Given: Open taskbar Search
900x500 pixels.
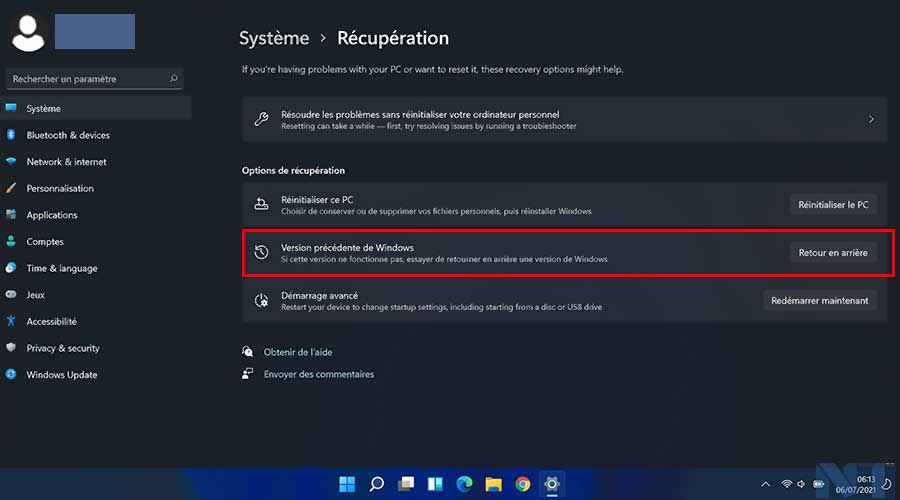Looking at the screenshot, I should click(x=377, y=484).
